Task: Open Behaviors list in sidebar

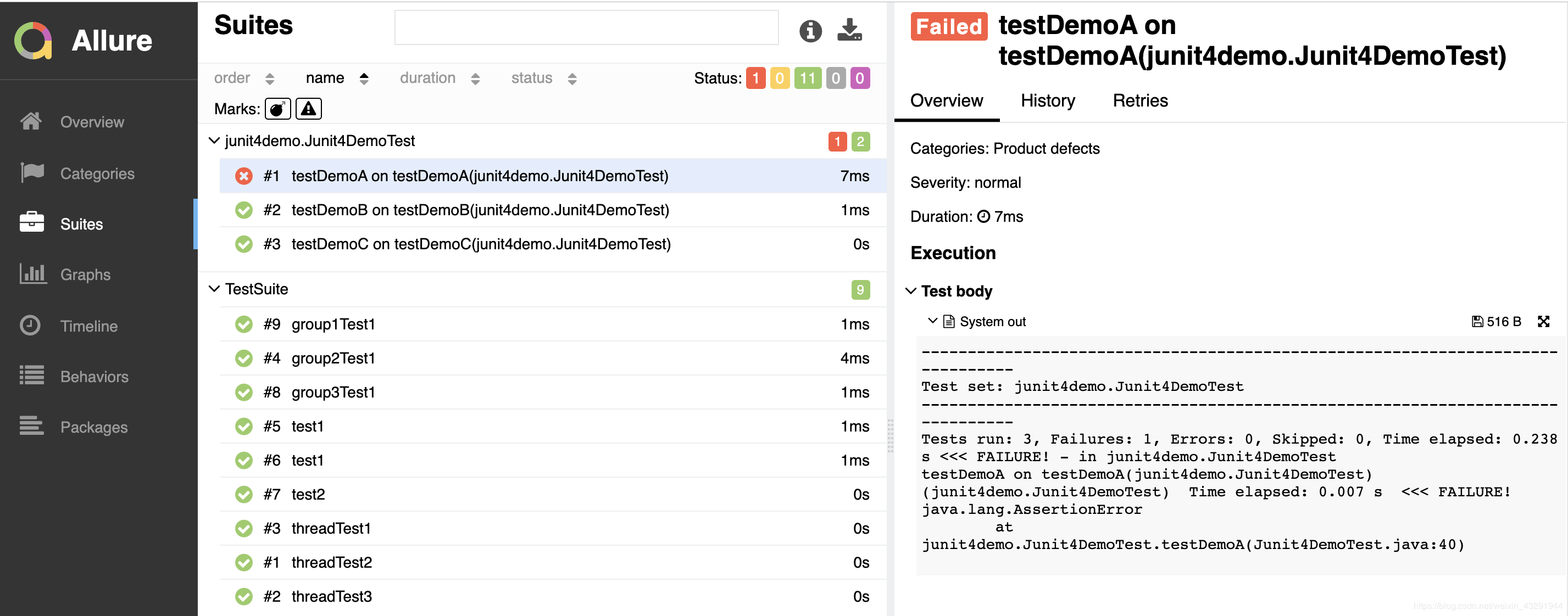Action: pos(94,377)
